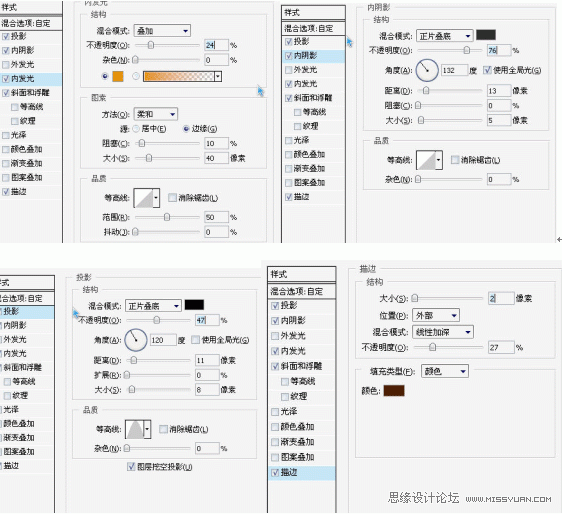Image resolution: width=562 pixels, height=514 pixels.
Task: Select highlighted 内阴影 row in Inner Shadow dialog list
Action: tap(314, 56)
